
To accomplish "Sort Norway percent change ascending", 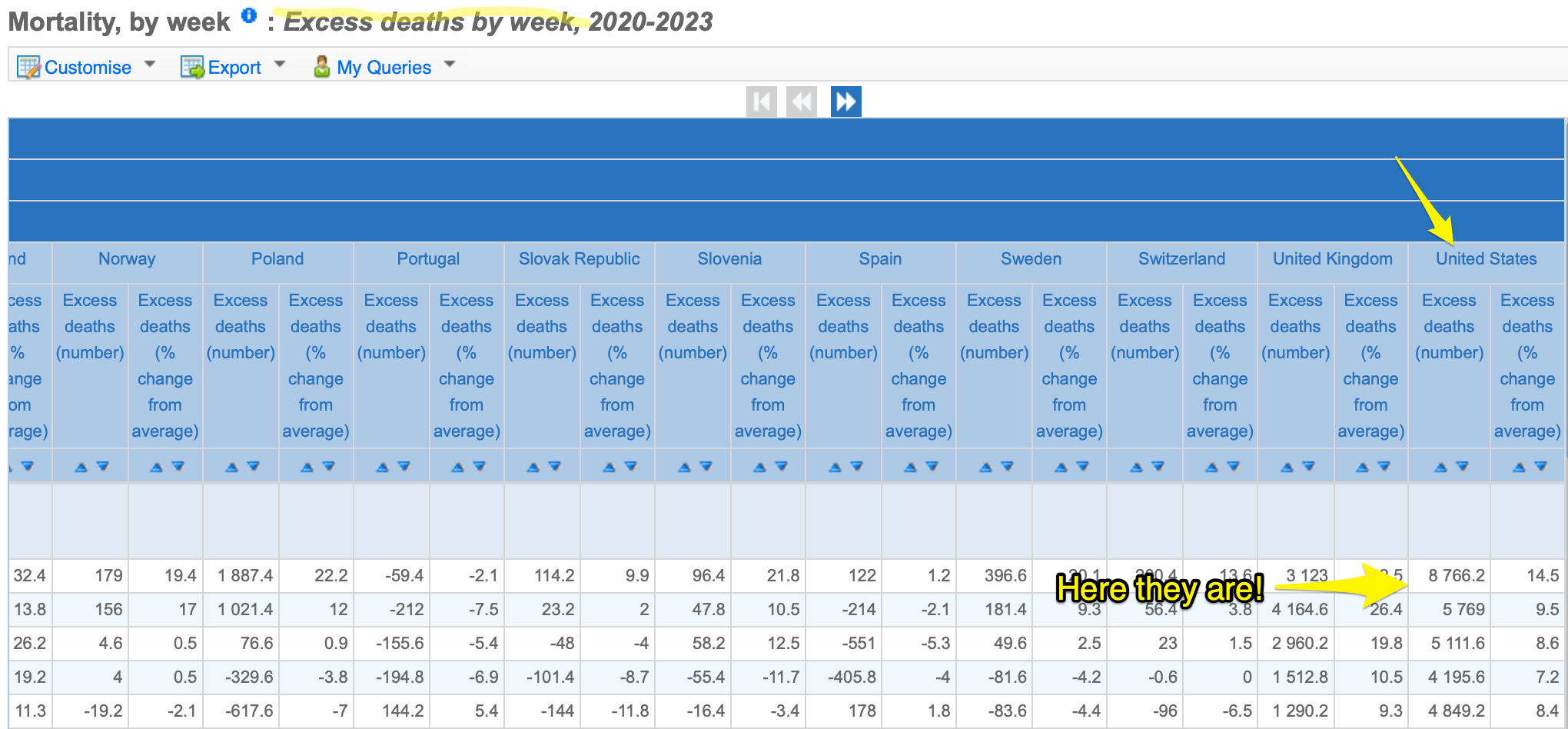I will click(156, 467).
